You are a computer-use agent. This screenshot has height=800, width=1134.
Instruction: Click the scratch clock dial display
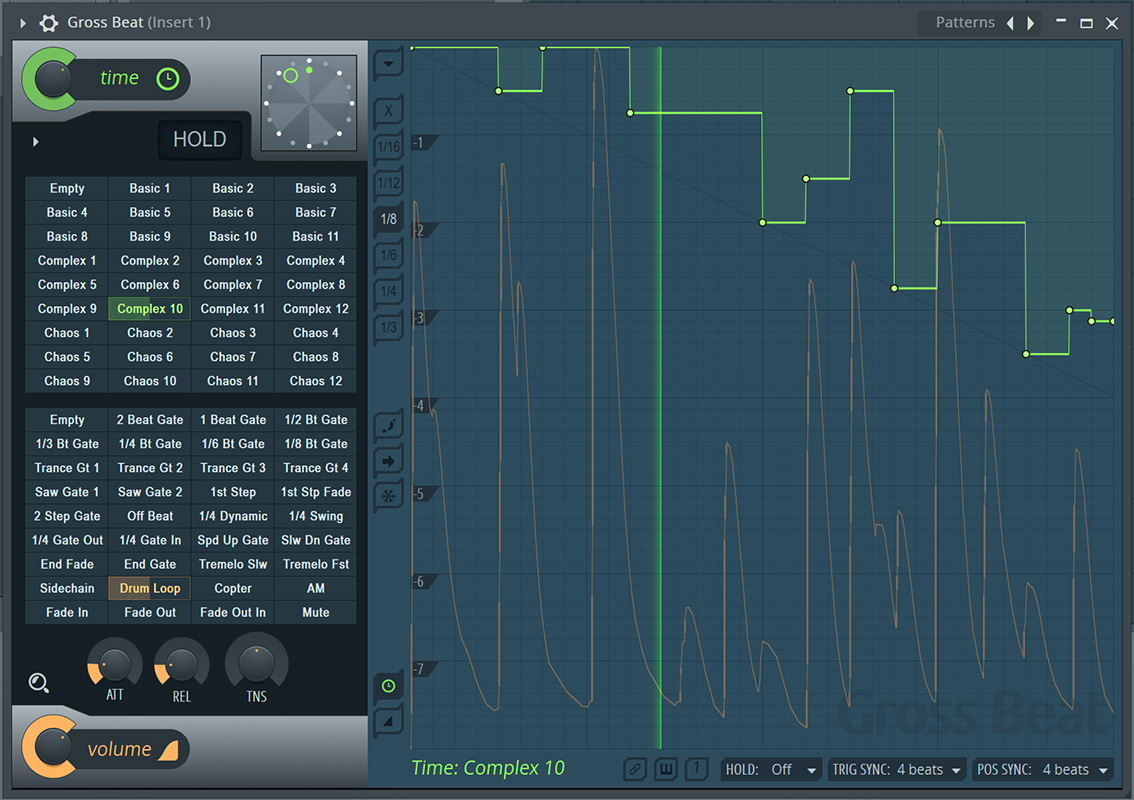tap(309, 103)
